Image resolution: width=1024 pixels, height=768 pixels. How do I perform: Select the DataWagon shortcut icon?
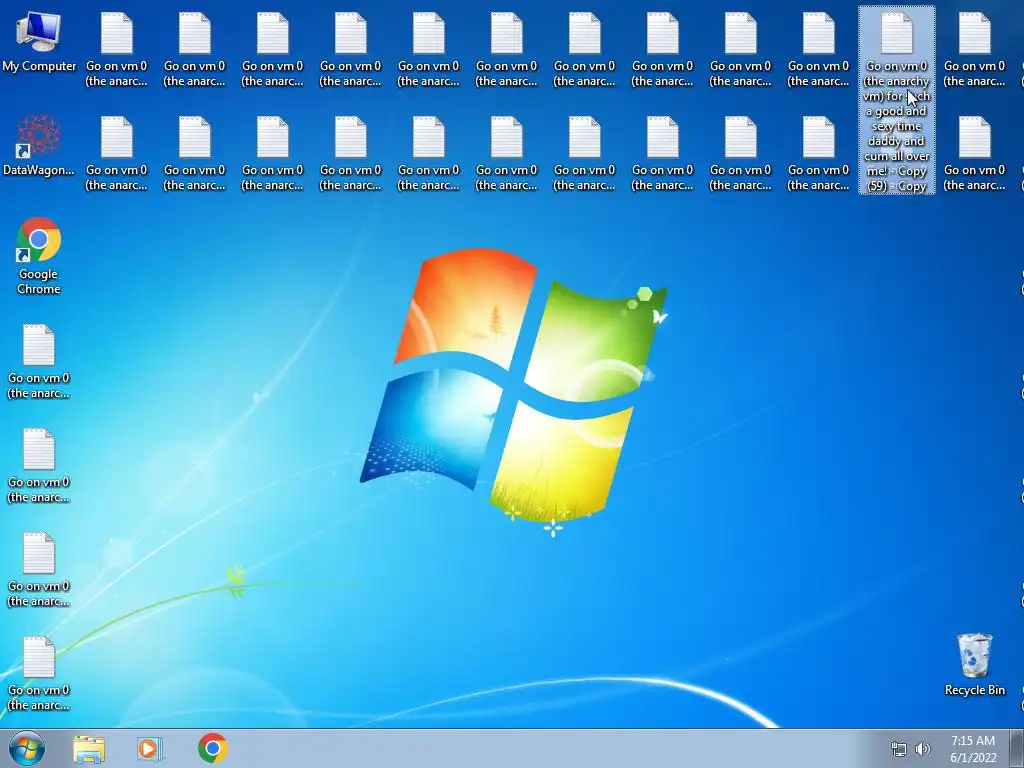tap(39, 145)
